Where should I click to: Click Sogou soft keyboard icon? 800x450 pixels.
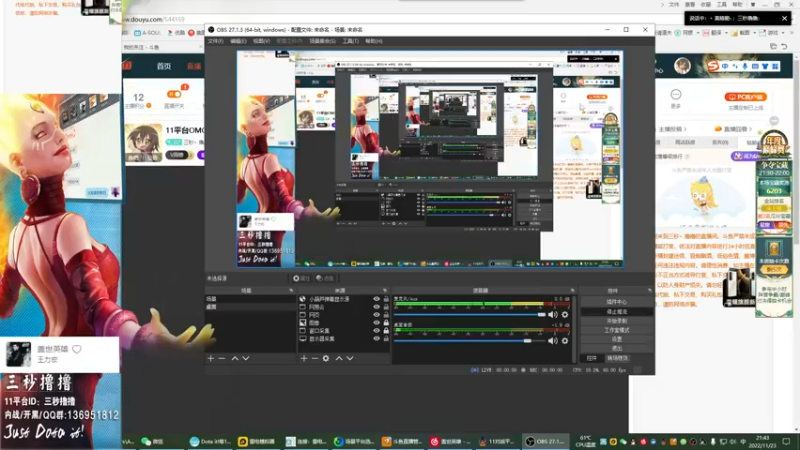[x=755, y=66]
